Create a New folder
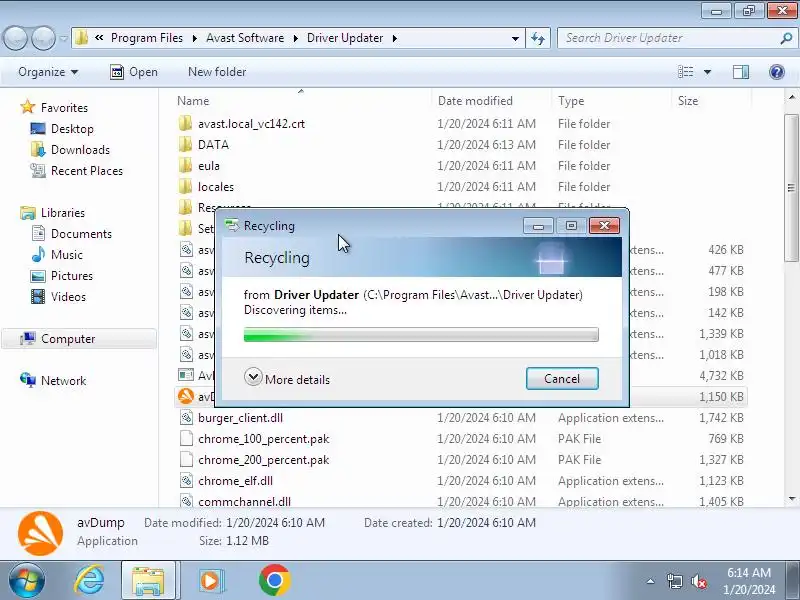This screenshot has height=600, width=800. click(217, 72)
